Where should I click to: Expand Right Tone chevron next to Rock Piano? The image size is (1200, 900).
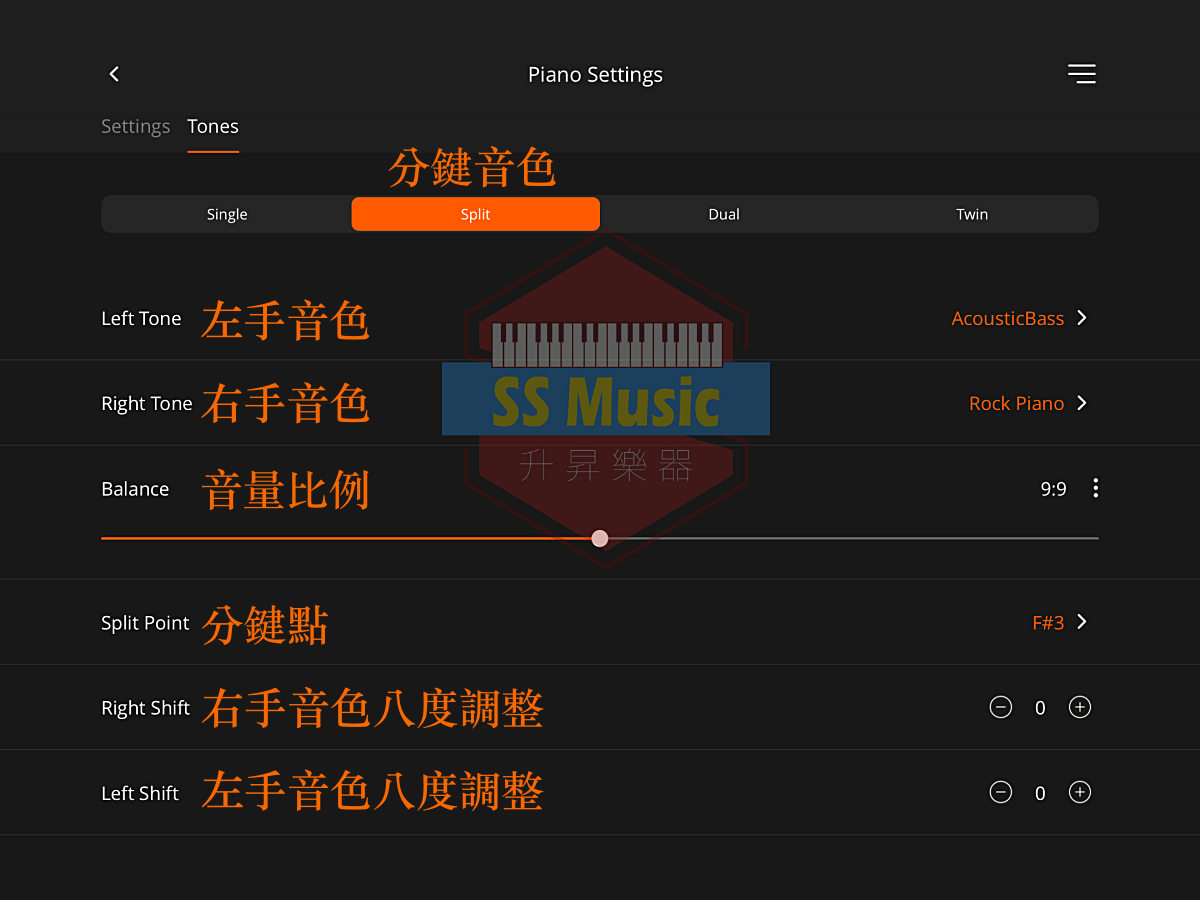click(x=1082, y=403)
